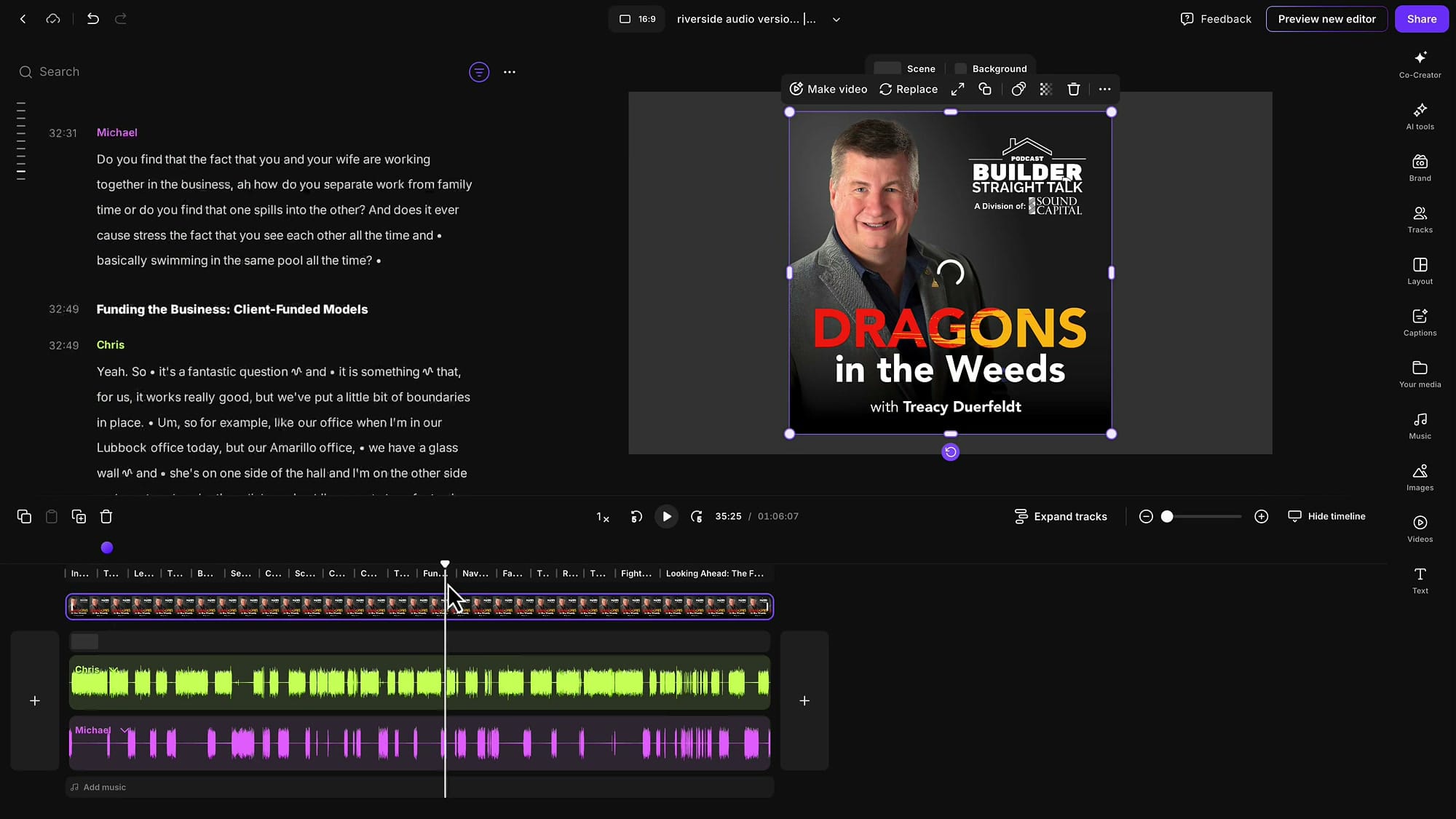
Task: Open the Captions panel
Action: coord(1419,323)
